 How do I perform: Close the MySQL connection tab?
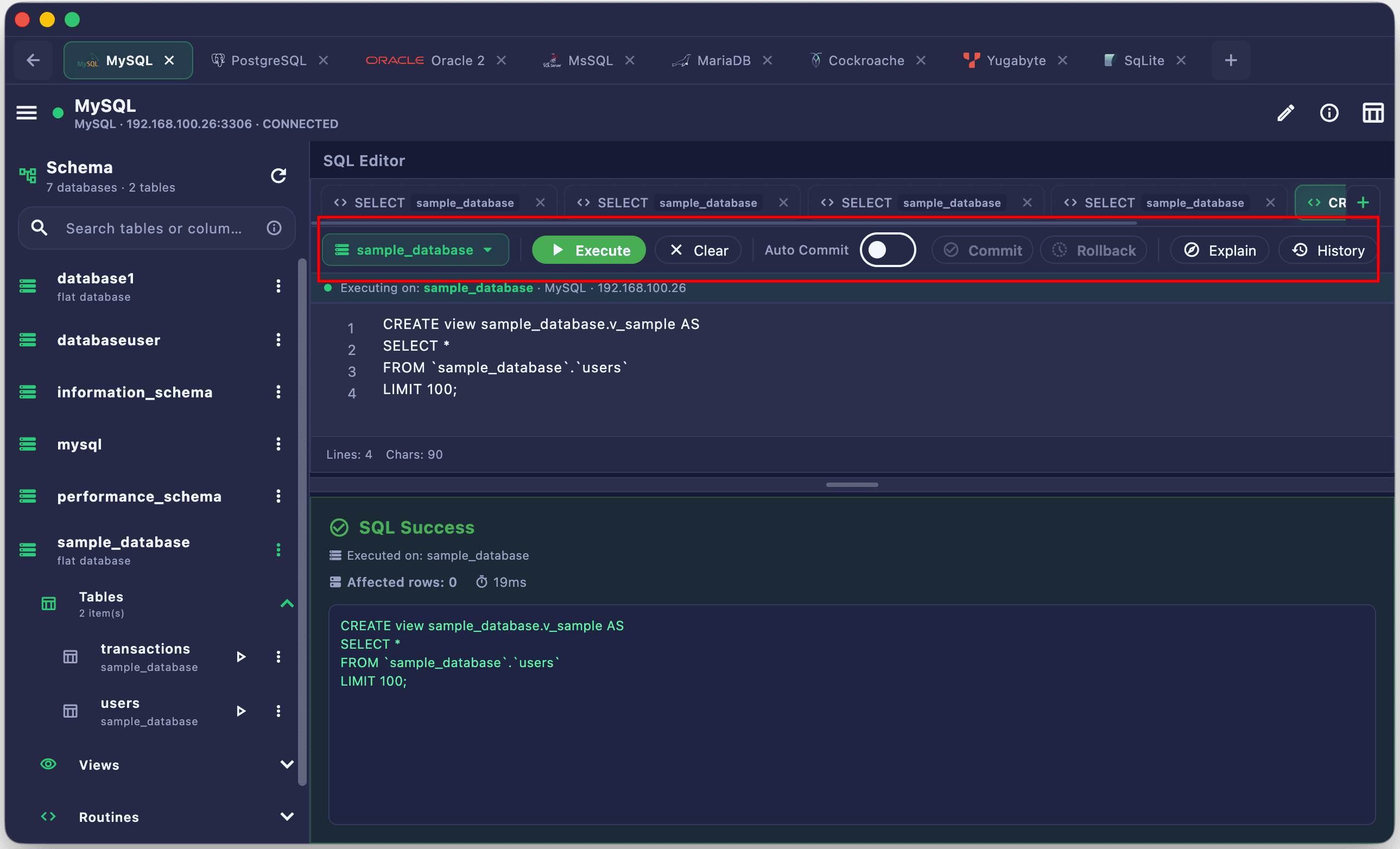point(169,60)
